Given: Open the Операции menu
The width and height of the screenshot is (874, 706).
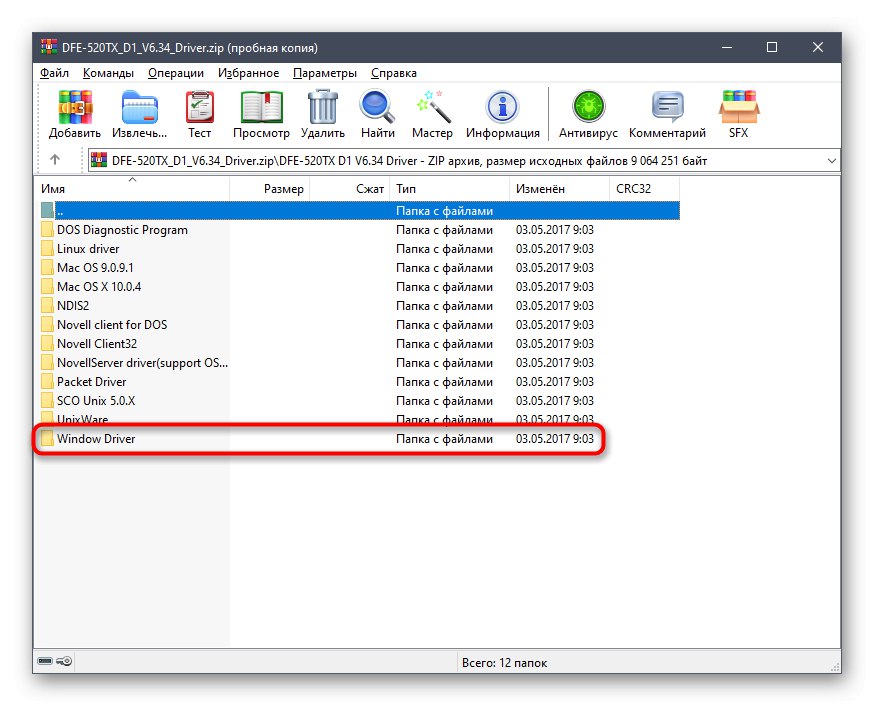Looking at the screenshot, I should pos(176,73).
